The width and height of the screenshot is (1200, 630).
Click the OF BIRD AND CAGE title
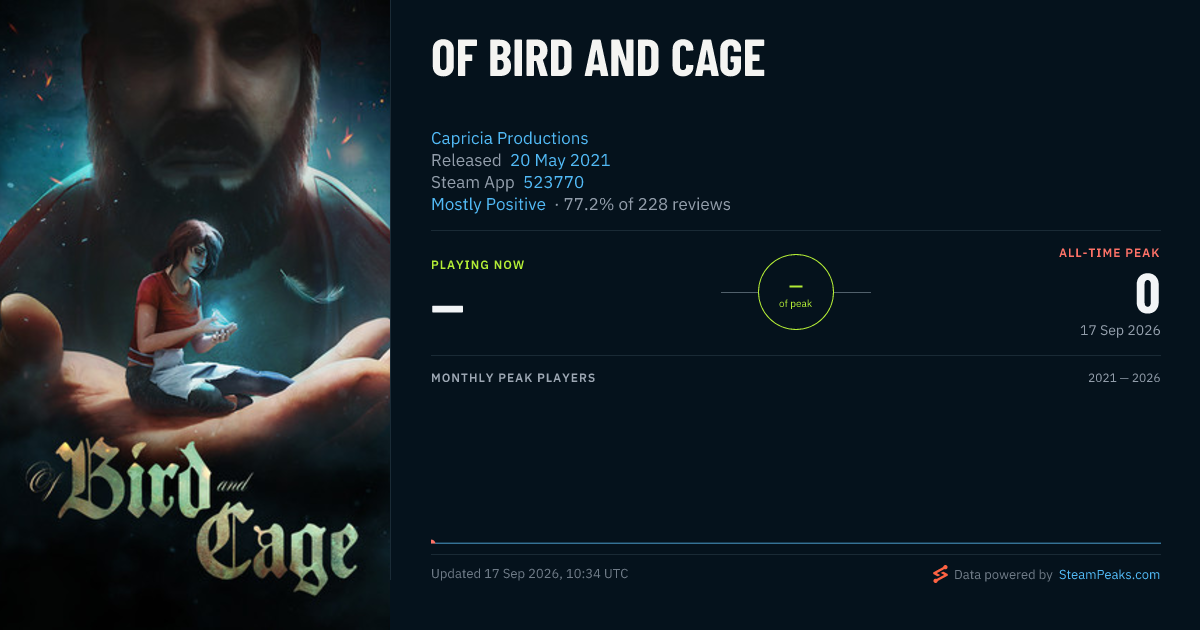pyautogui.click(x=598, y=59)
